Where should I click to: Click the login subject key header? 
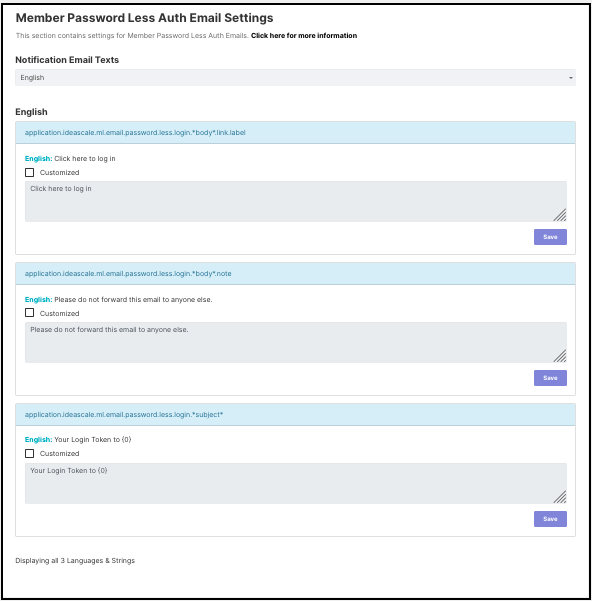coord(124,415)
